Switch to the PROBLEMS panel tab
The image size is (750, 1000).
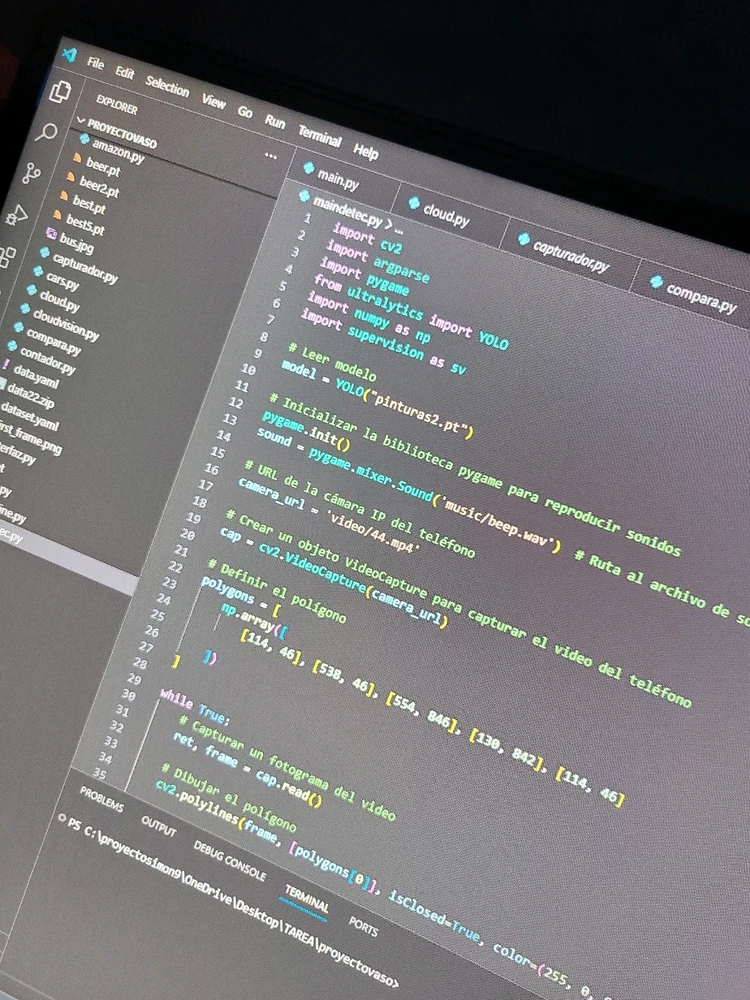tap(101, 804)
